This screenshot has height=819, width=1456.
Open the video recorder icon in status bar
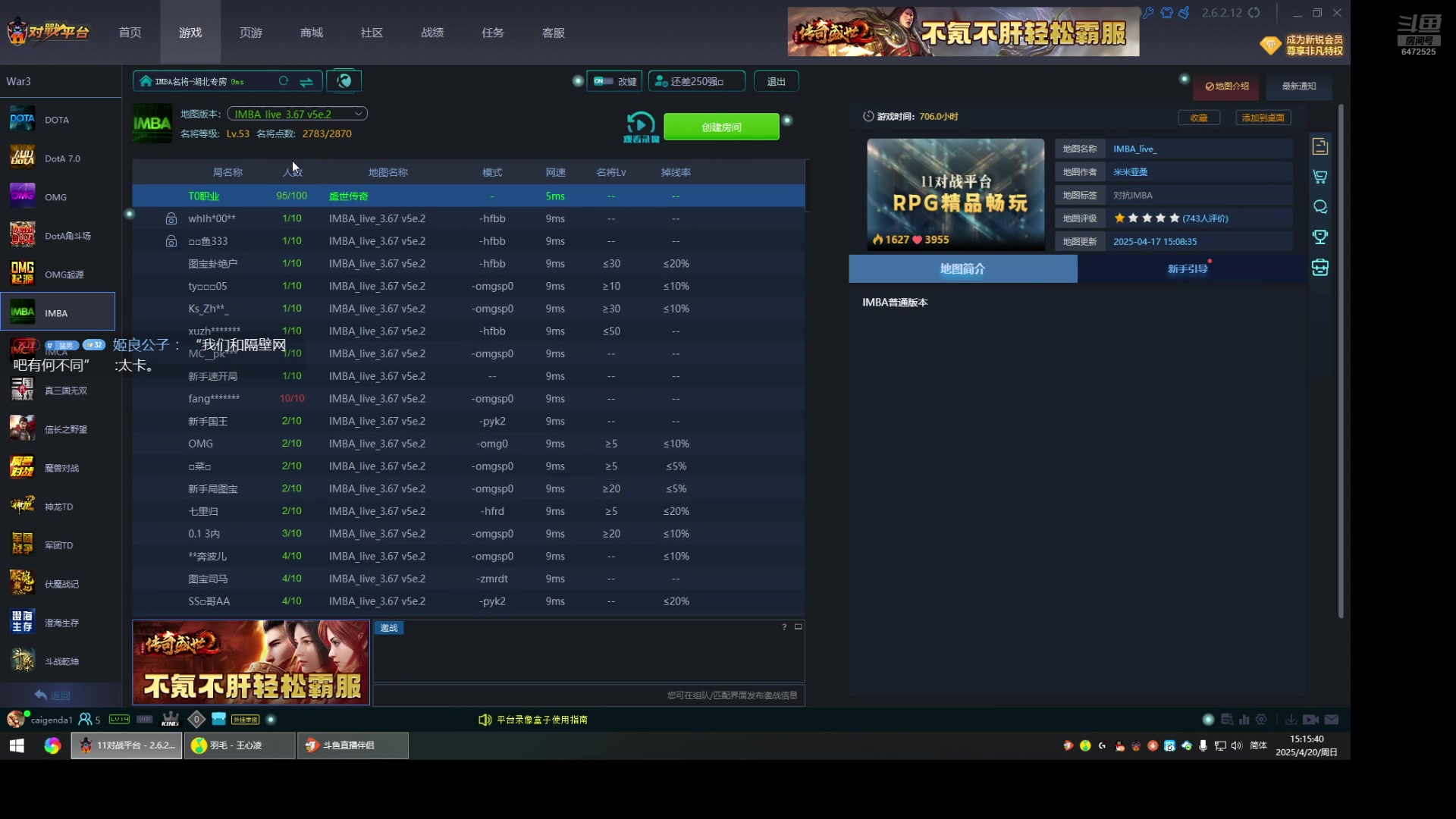(1310, 720)
